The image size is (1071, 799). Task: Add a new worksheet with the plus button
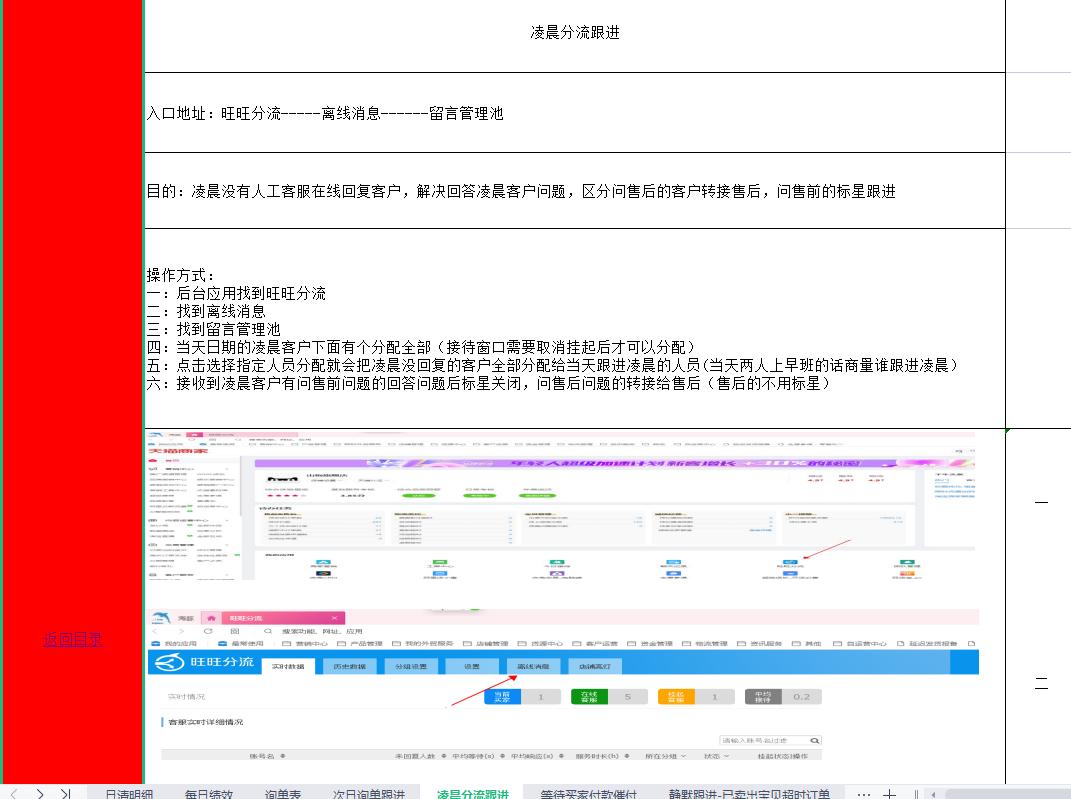pyautogui.click(x=888, y=789)
